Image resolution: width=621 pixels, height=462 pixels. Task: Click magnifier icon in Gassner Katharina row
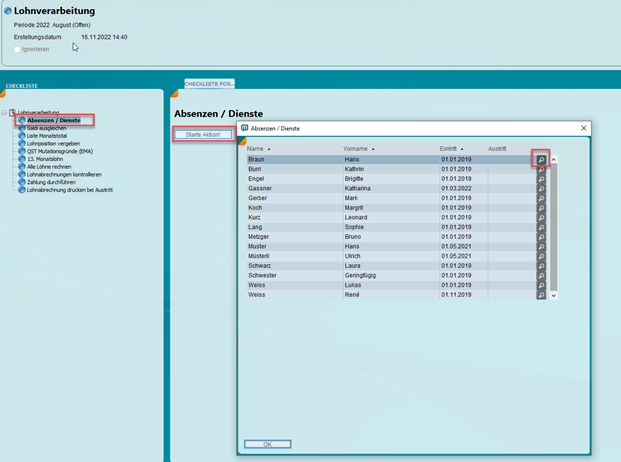541,188
